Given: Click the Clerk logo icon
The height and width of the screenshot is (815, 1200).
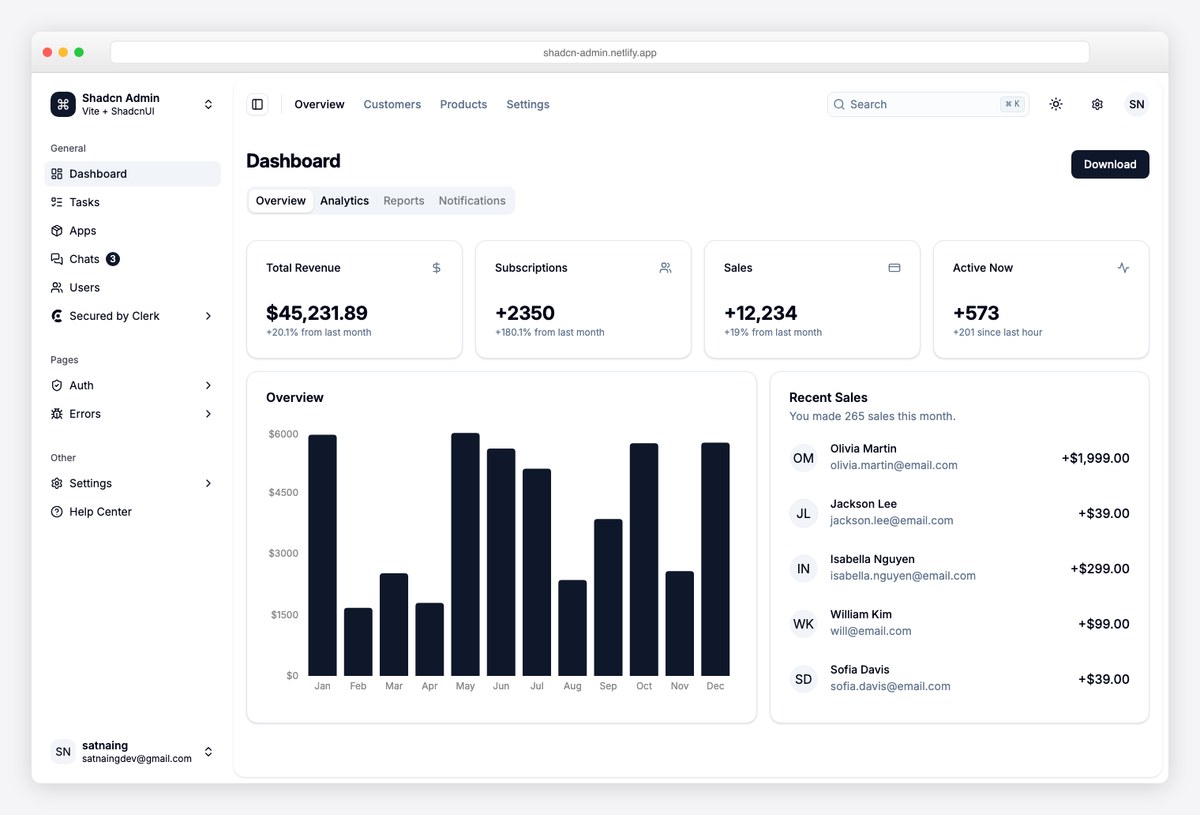Looking at the screenshot, I should (x=57, y=316).
